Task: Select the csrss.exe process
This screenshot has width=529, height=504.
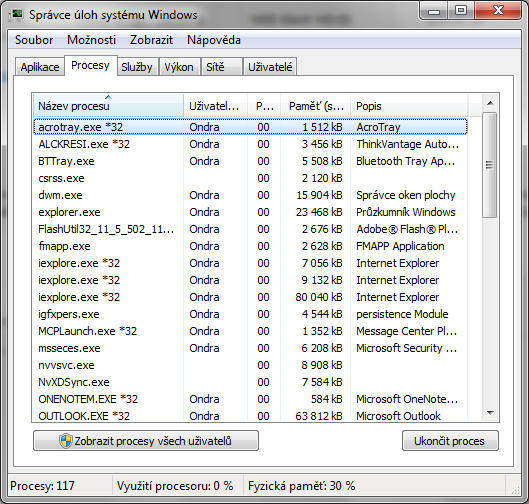Action: (250, 178)
